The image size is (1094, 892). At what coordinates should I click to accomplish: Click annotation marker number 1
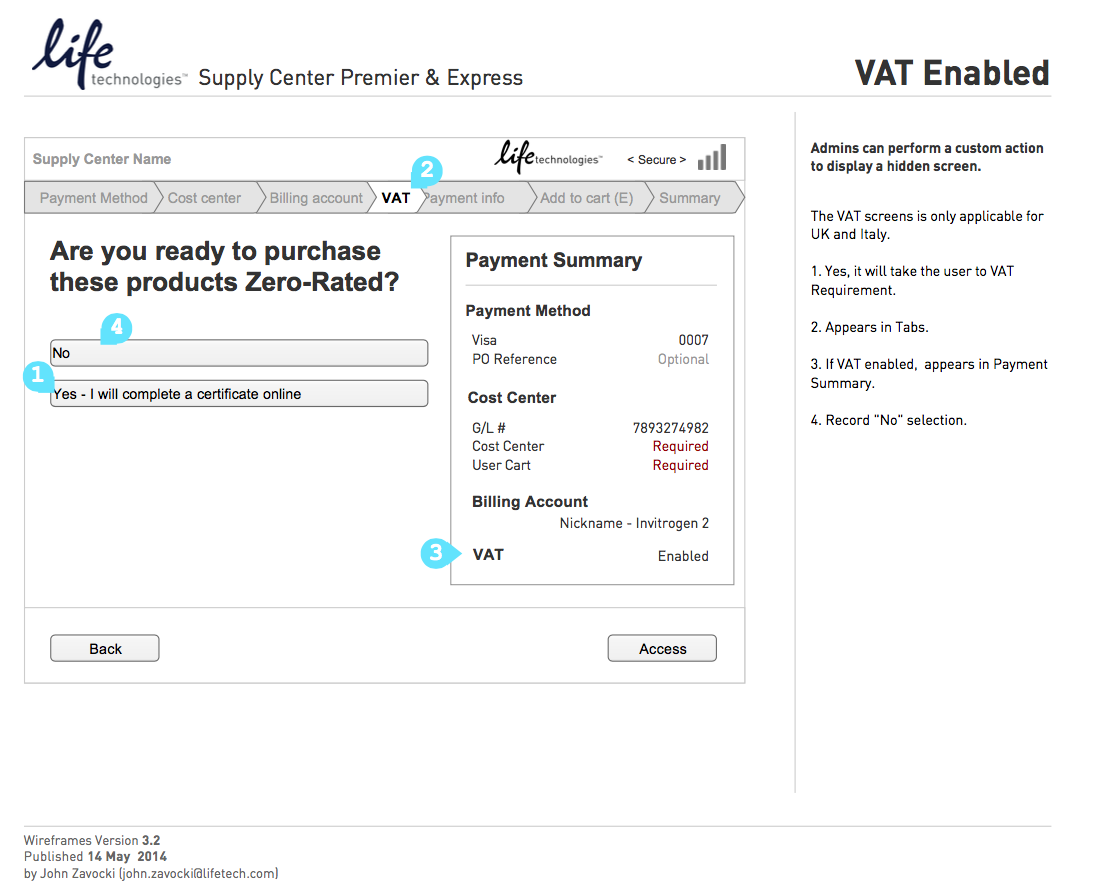37,377
